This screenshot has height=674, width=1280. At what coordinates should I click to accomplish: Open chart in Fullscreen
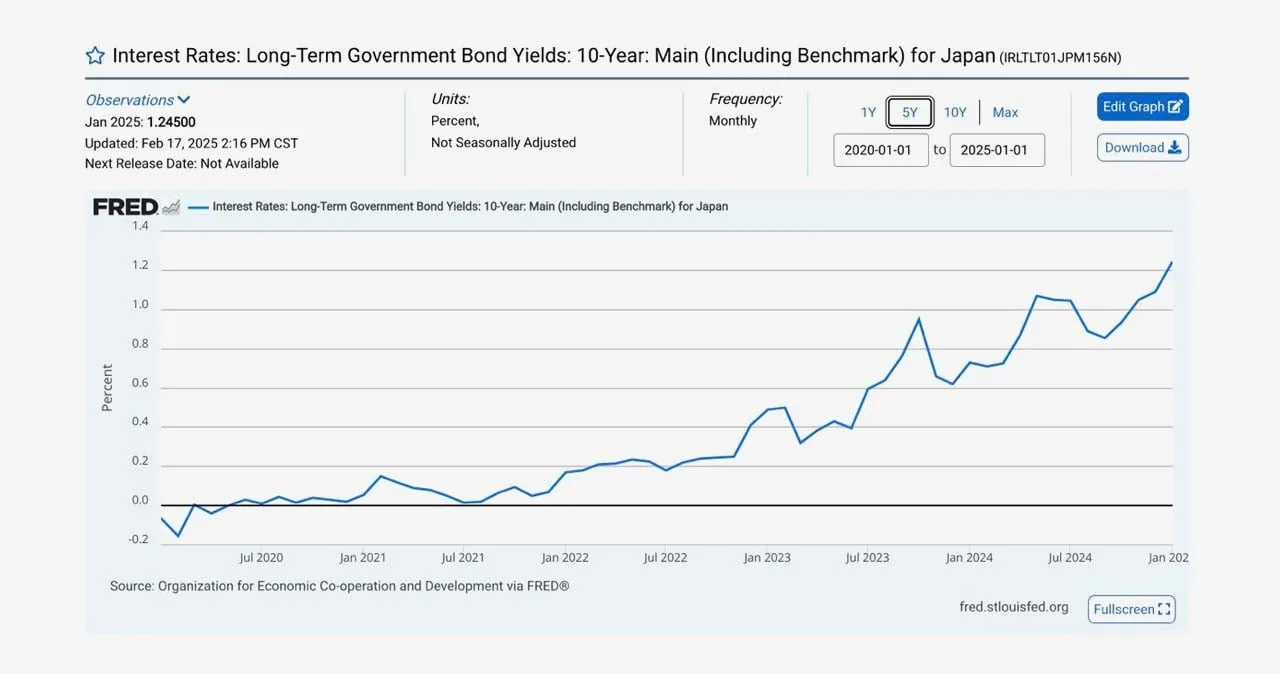(x=1131, y=609)
